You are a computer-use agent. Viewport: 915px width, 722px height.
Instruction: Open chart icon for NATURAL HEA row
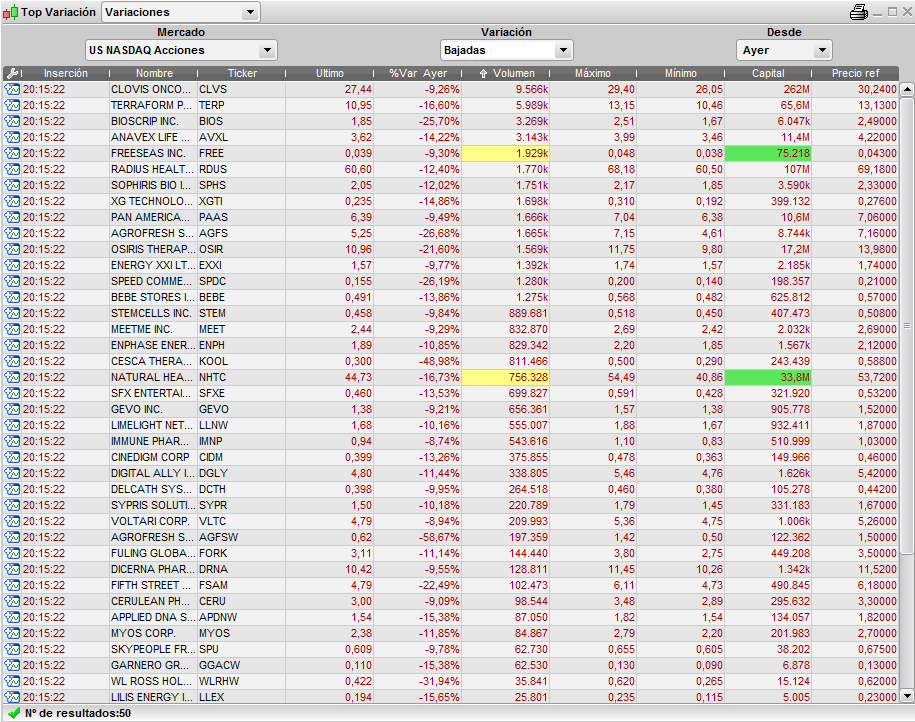pyautogui.click(x=12, y=378)
